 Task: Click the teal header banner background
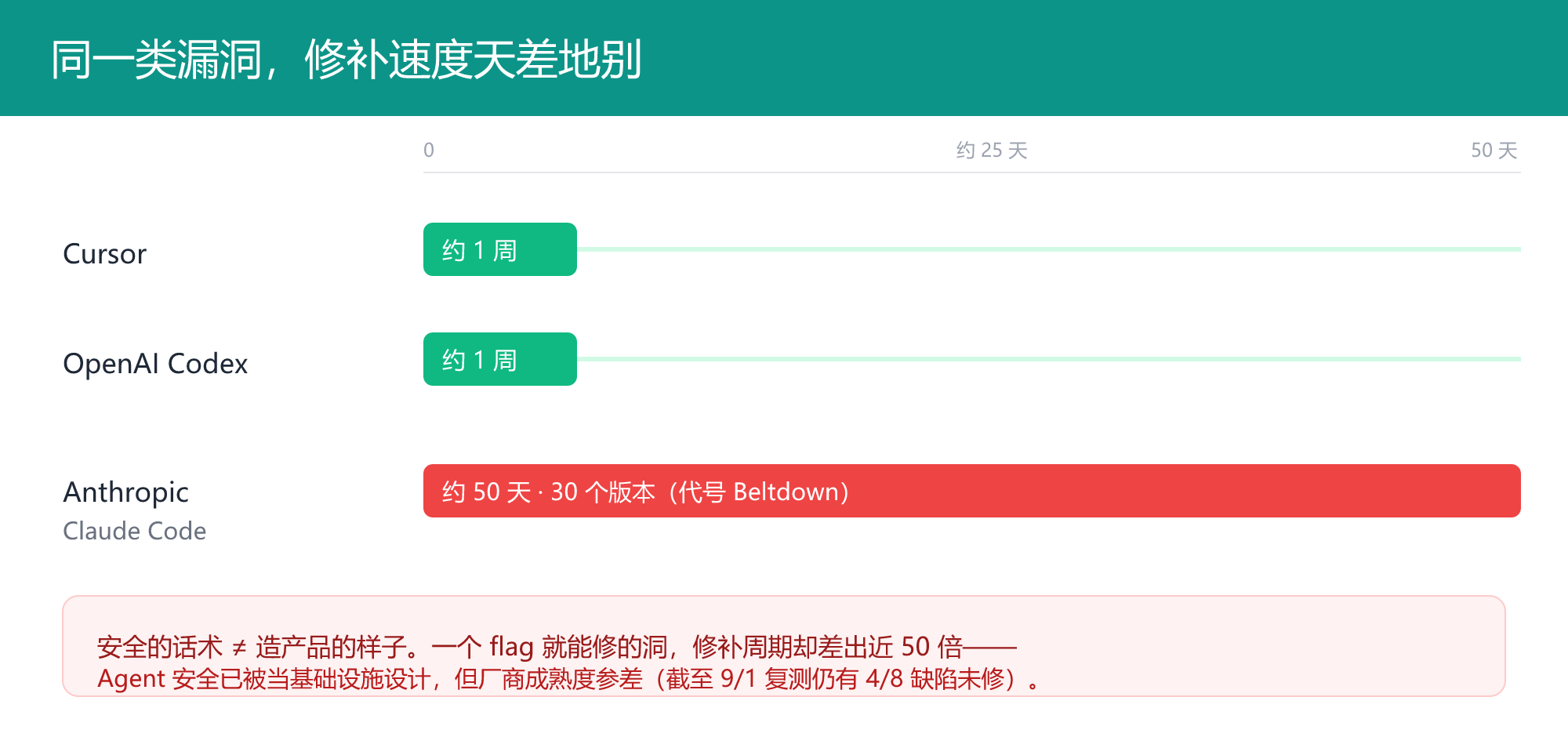point(784,58)
